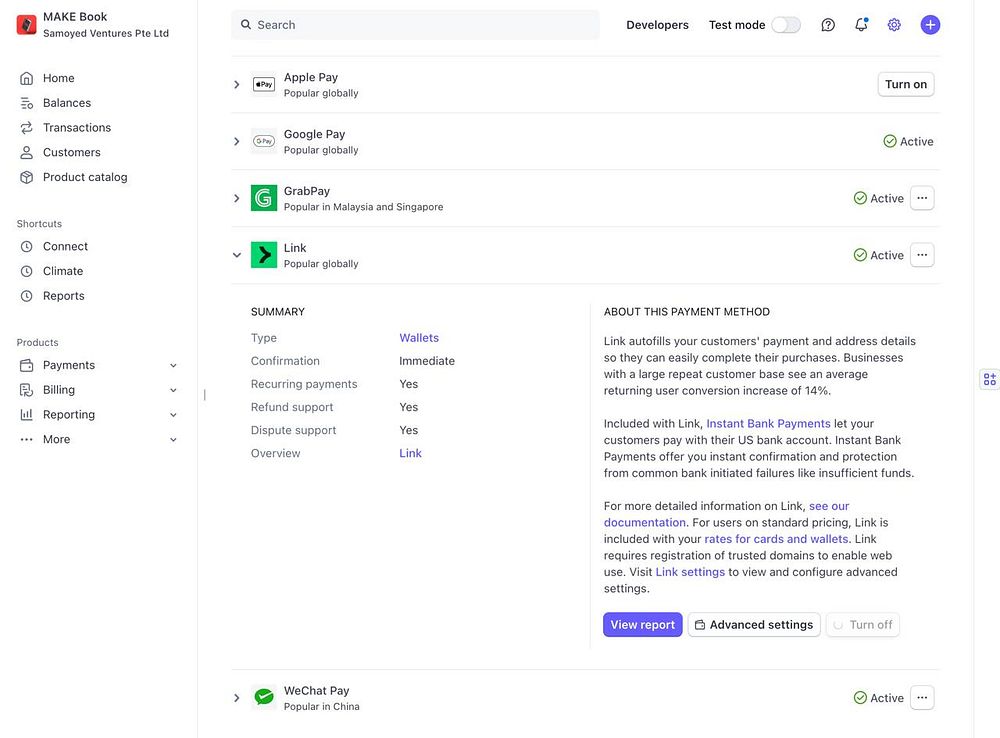1000x738 pixels.
Task: Toggle Test mode switch
Action: (786, 25)
